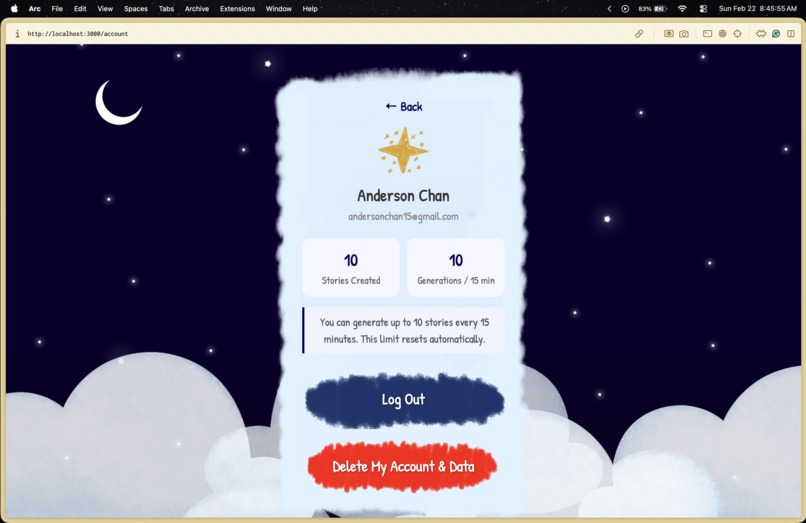This screenshot has height=523, width=806.
Task: Click the Generations / 15 min card
Action: tap(456, 267)
